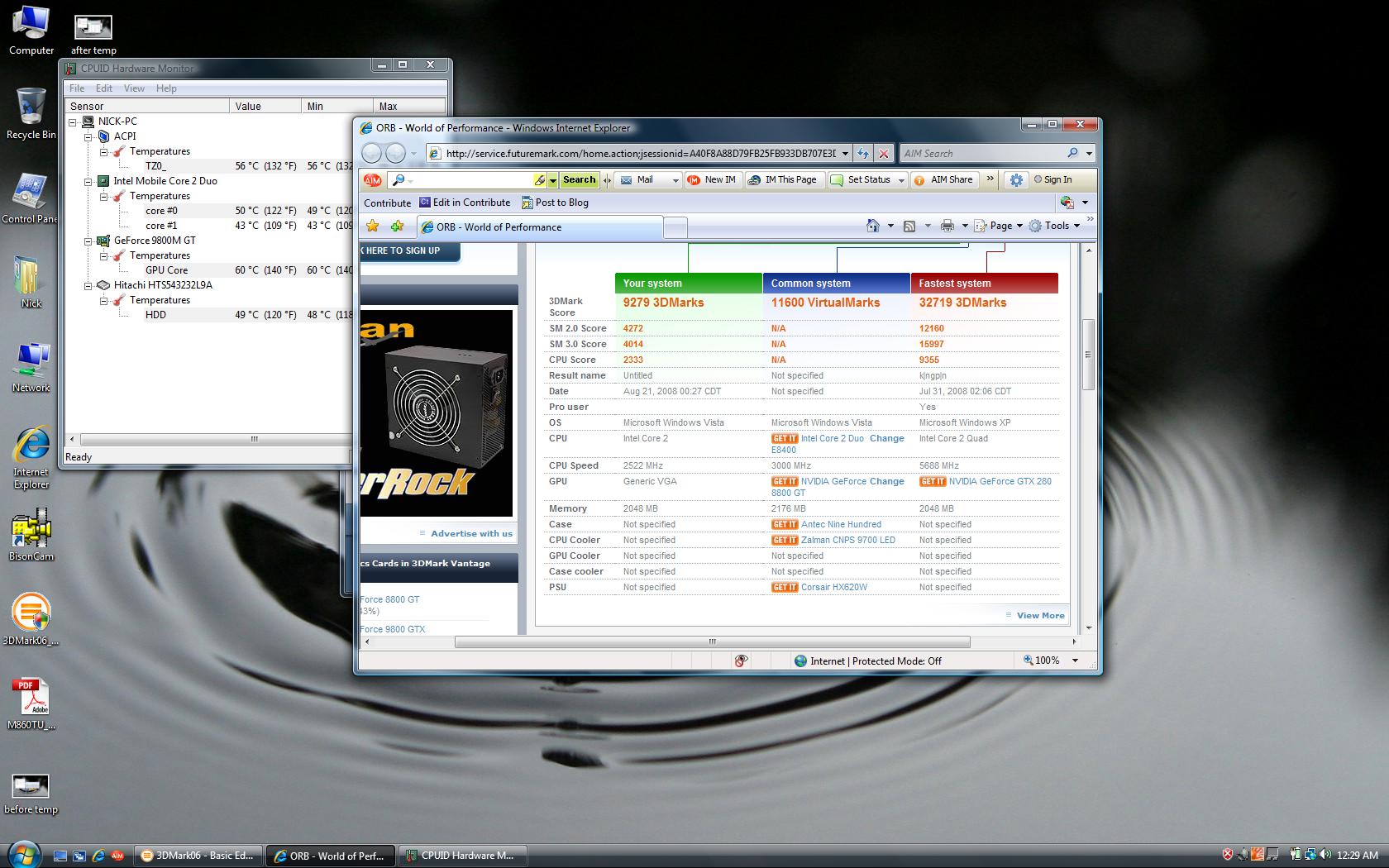Open the 'before temp' image on the desktop
This screenshot has width=1389, height=868.
point(31,794)
